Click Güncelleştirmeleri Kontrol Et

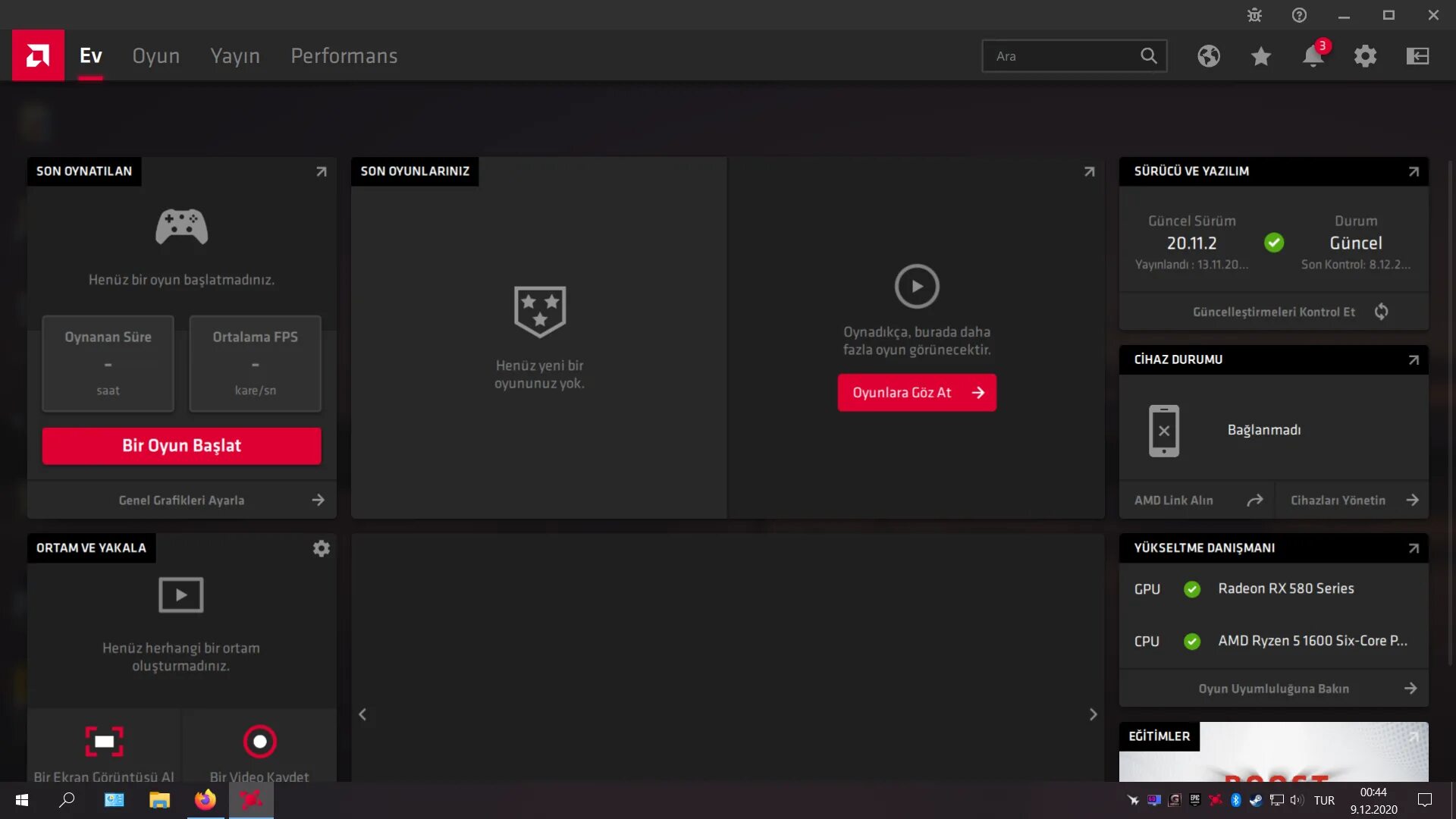1274,312
